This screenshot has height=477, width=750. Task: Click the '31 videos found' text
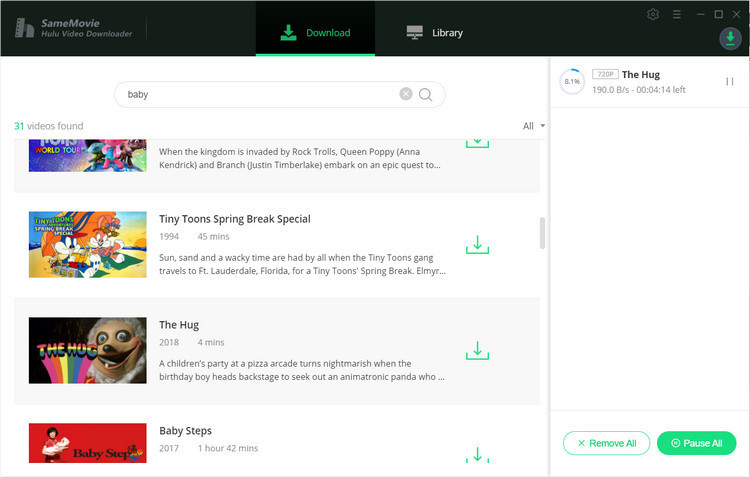(x=49, y=126)
